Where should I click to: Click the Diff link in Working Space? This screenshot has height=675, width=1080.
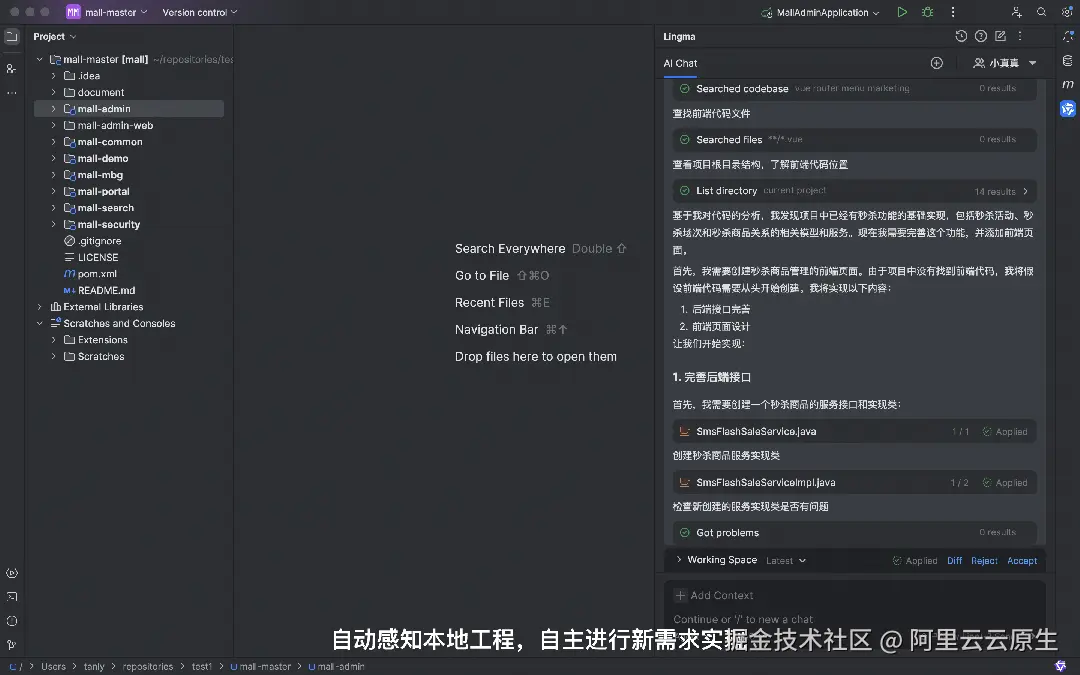(953, 560)
